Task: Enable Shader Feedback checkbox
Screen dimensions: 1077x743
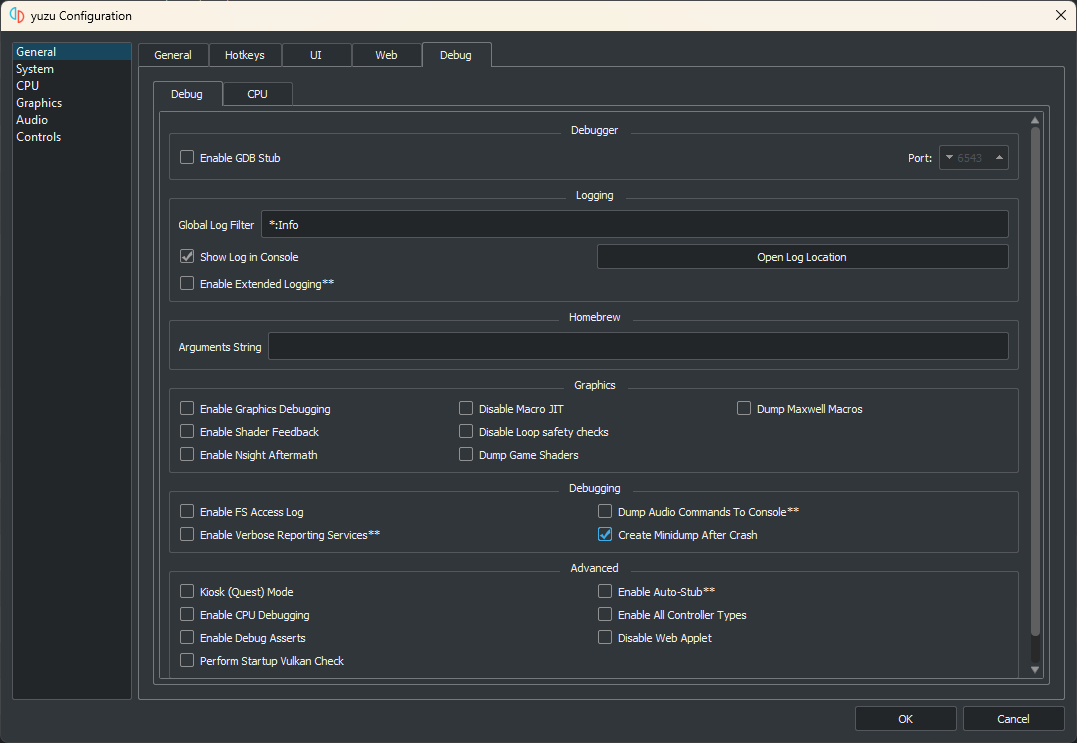Action: pos(187,431)
